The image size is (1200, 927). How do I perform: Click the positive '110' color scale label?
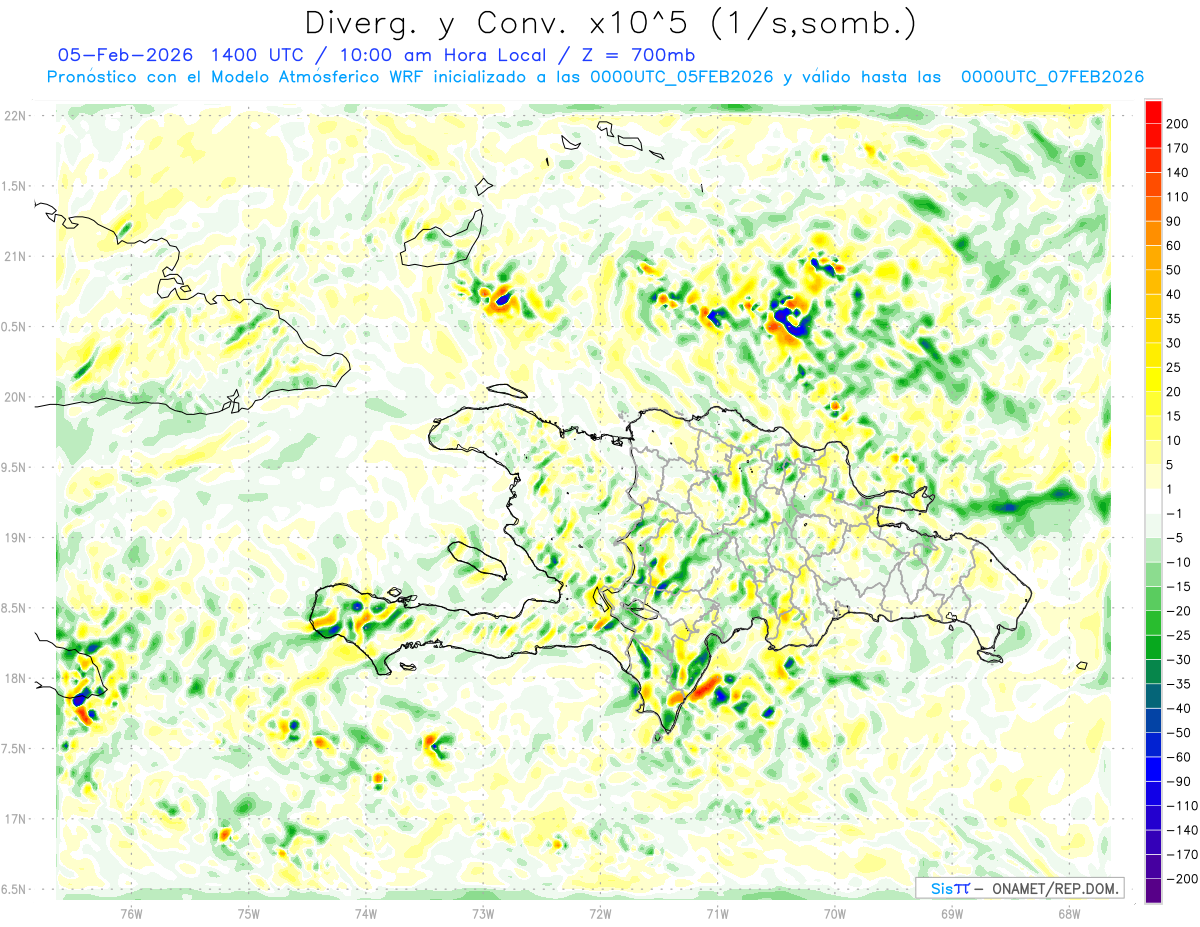pos(1178,197)
